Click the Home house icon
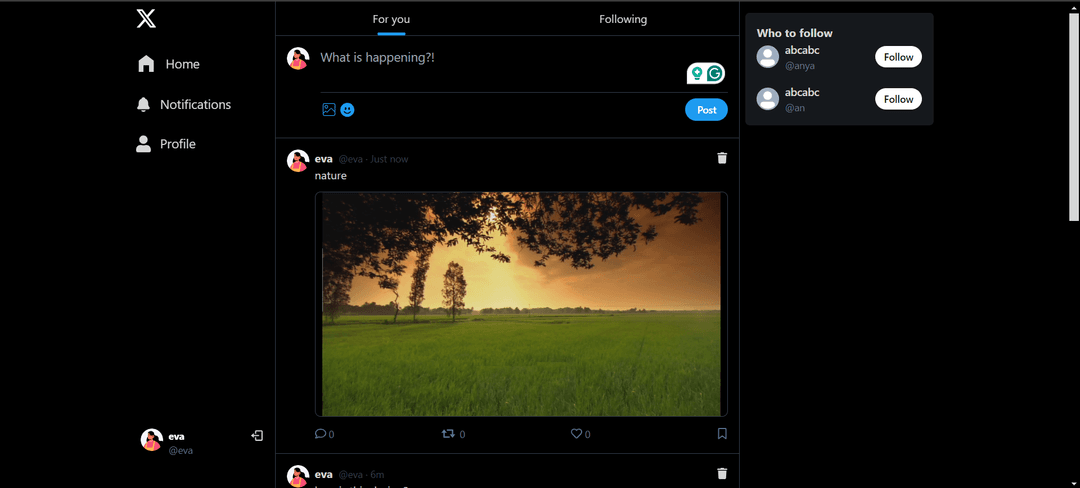 click(146, 64)
